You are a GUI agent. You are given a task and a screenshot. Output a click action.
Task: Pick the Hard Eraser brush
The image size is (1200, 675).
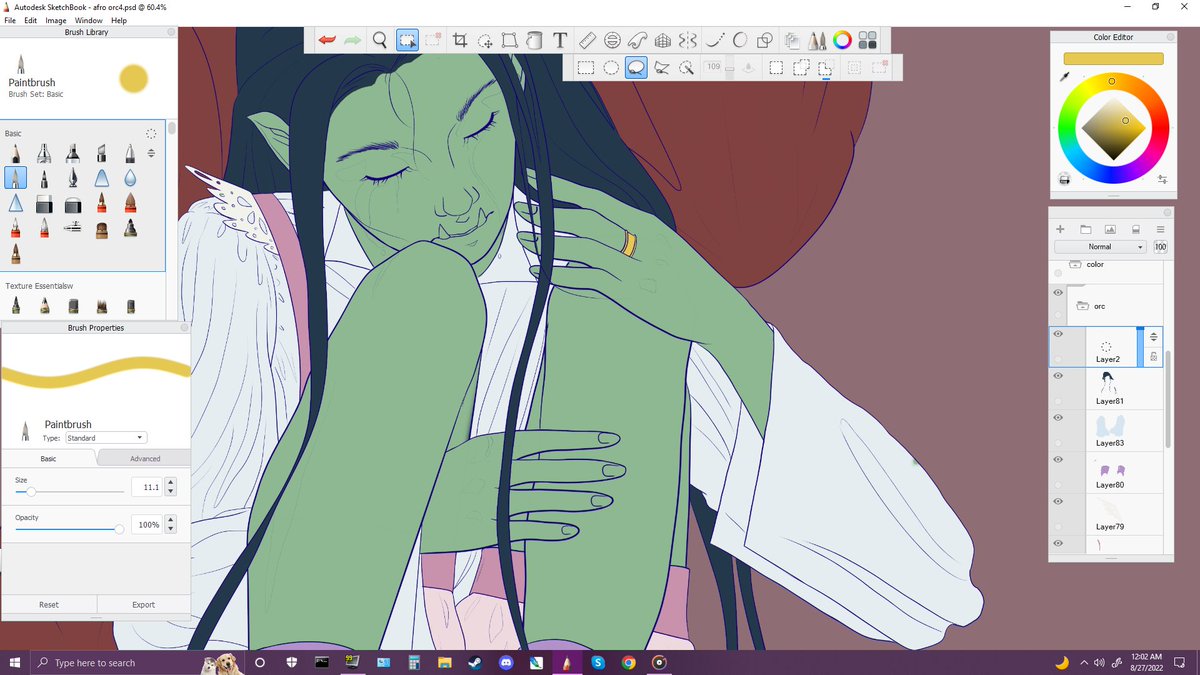[x=44, y=204]
